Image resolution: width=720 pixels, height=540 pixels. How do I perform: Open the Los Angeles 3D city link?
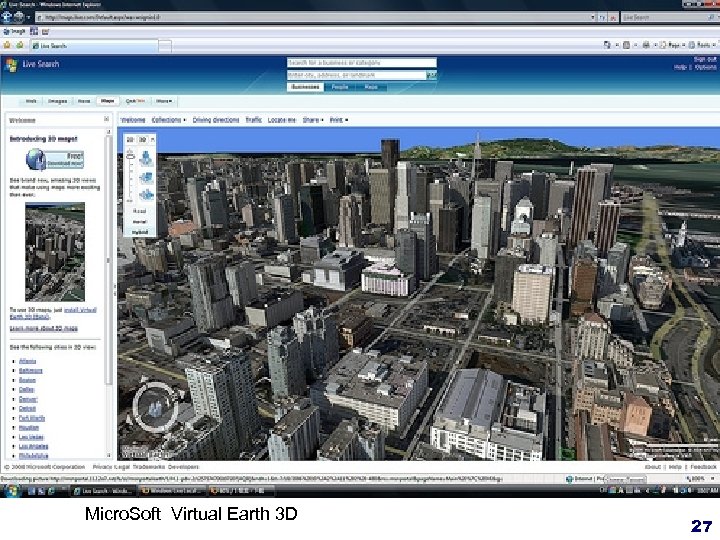(x=34, y=446)
